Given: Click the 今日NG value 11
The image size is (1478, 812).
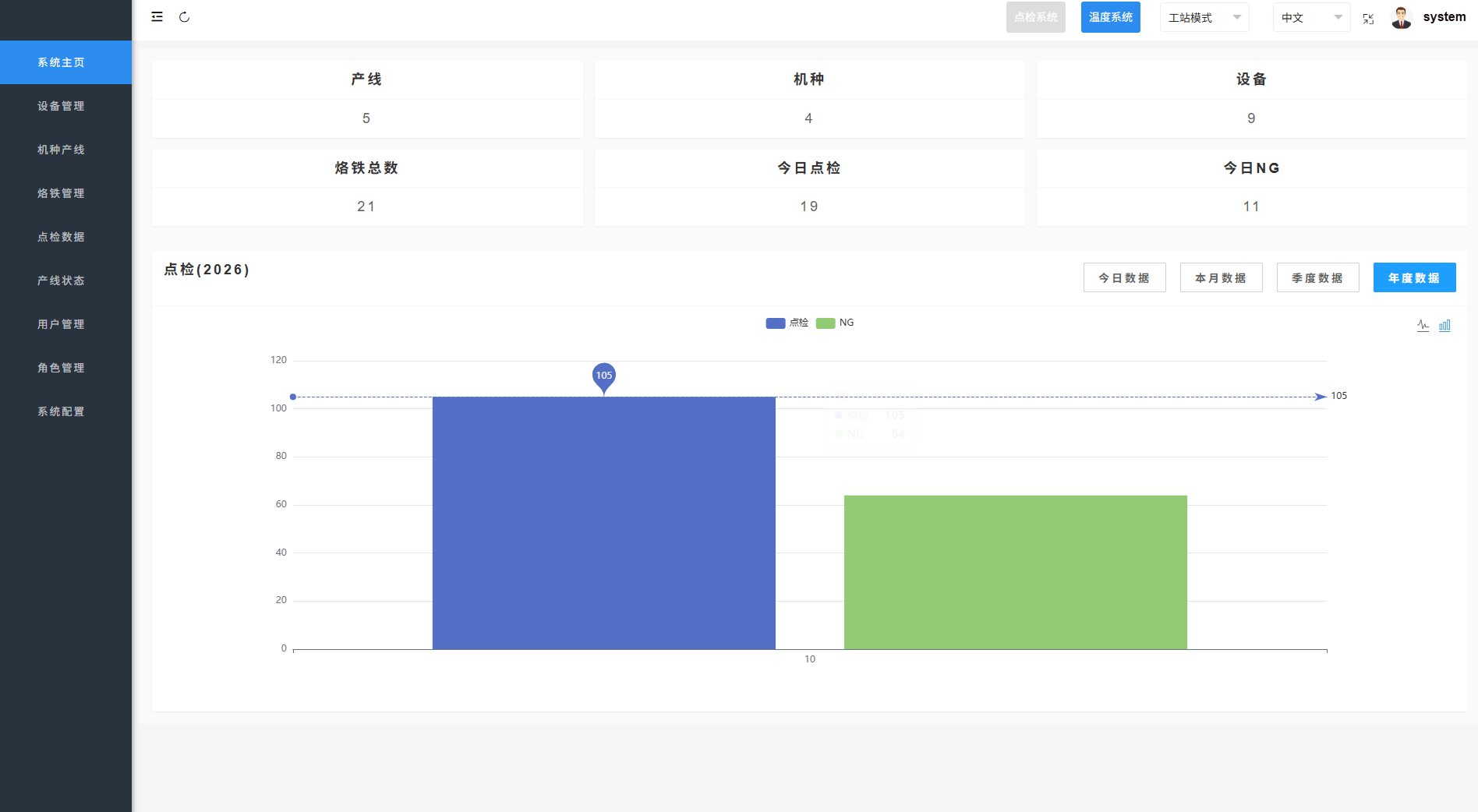Looking at the screenshot, I should click(1251, 207).
